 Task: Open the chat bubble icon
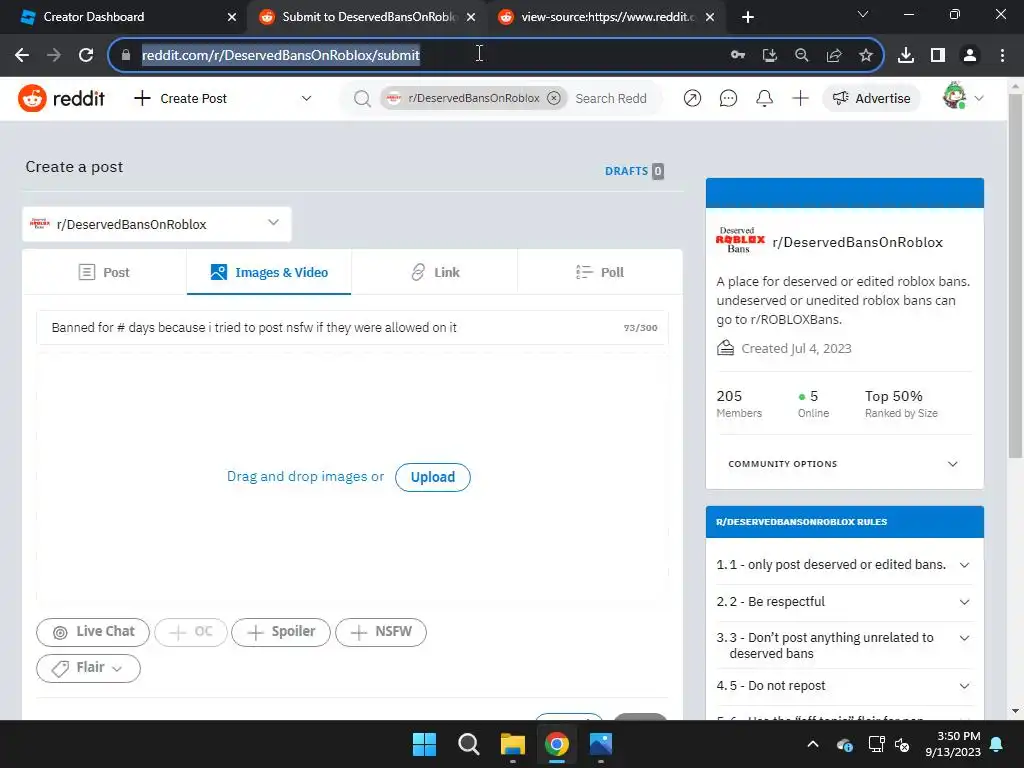point(728,98)
